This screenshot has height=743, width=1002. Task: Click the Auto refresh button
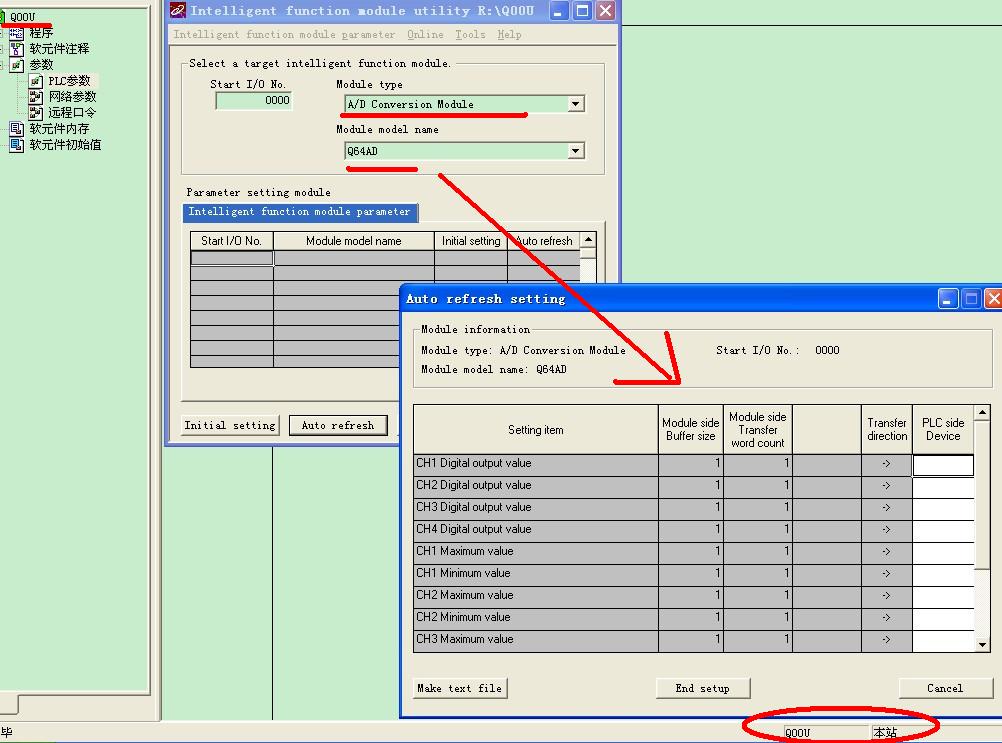[338, 426]
